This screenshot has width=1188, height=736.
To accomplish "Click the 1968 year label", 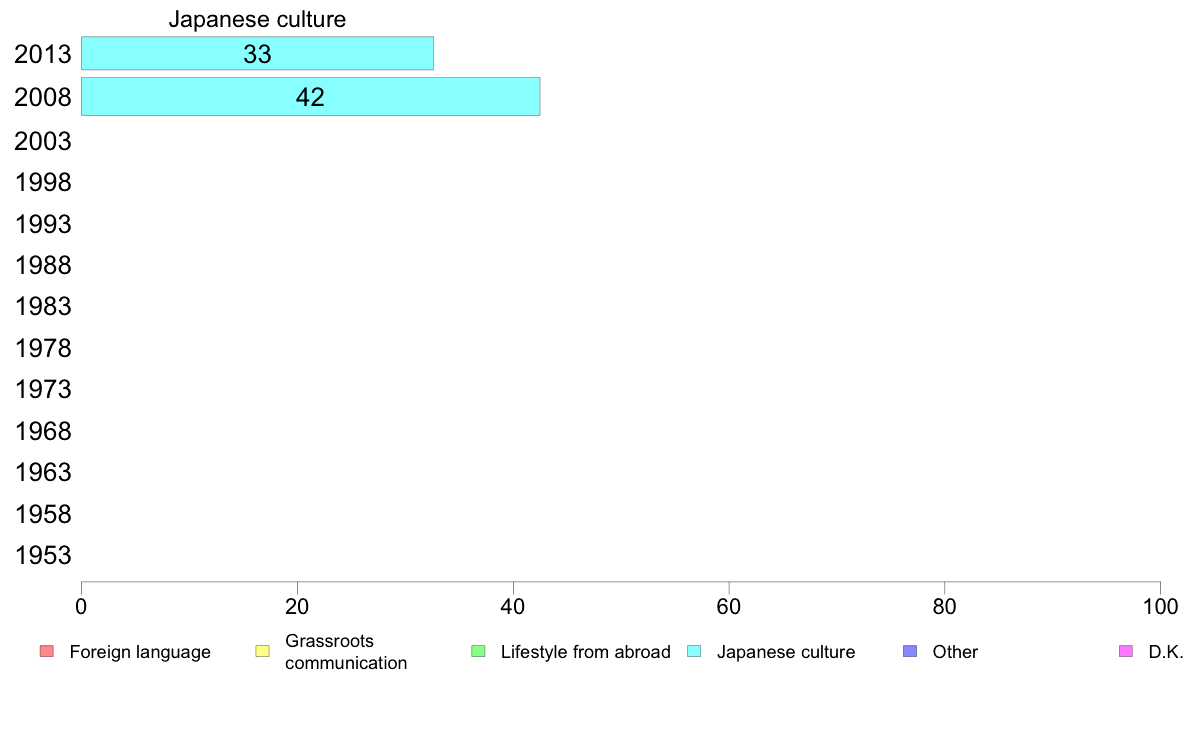I will click(x=42, y=431).
